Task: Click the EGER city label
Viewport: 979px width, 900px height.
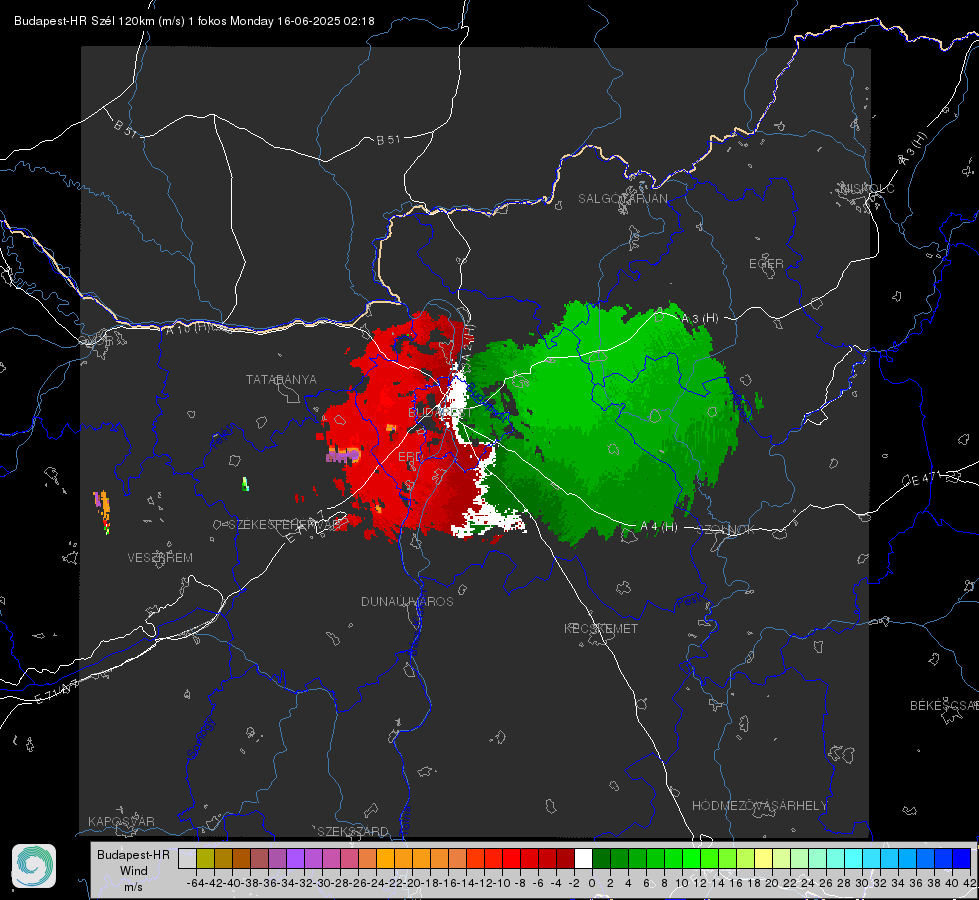Action: (766, 264)
